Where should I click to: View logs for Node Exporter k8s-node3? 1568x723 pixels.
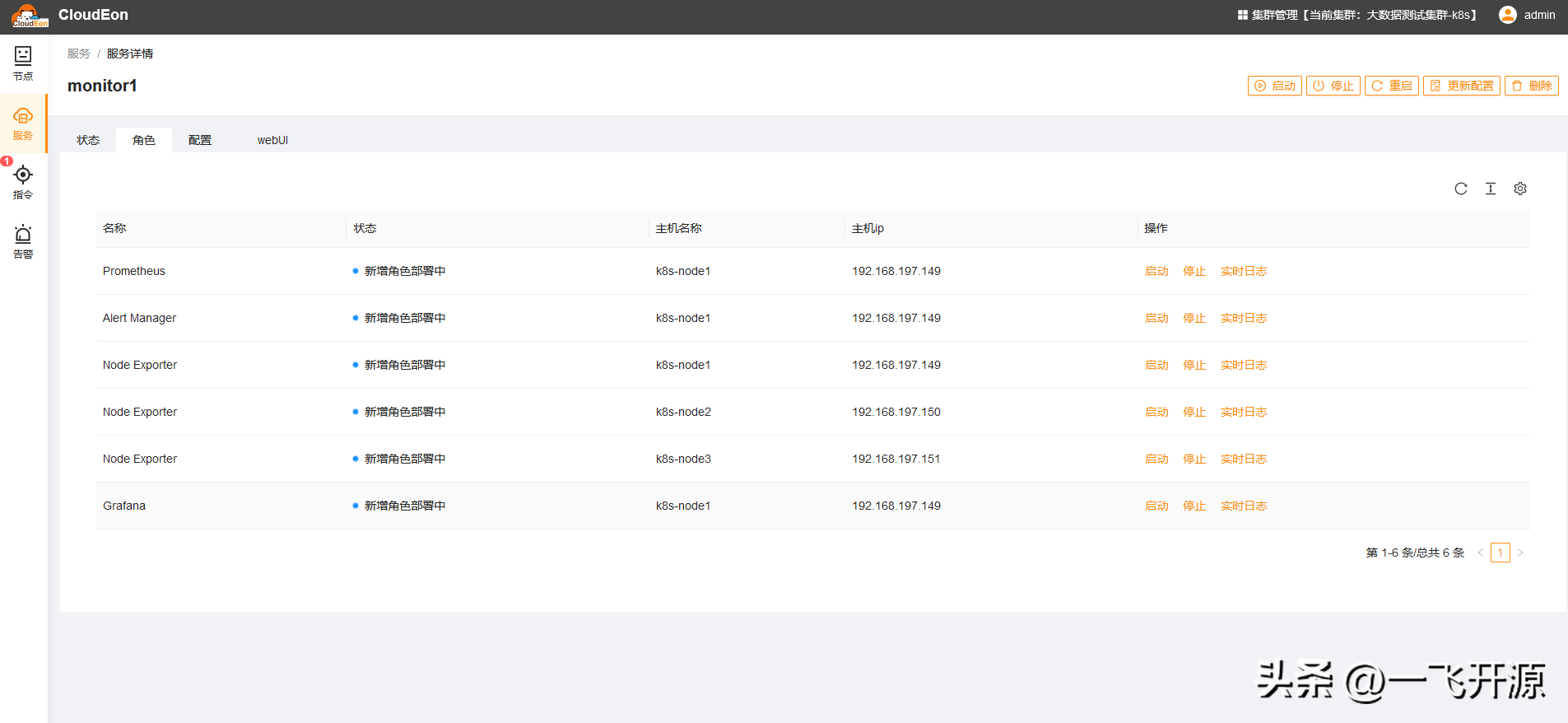click(x=1244, y=459)
